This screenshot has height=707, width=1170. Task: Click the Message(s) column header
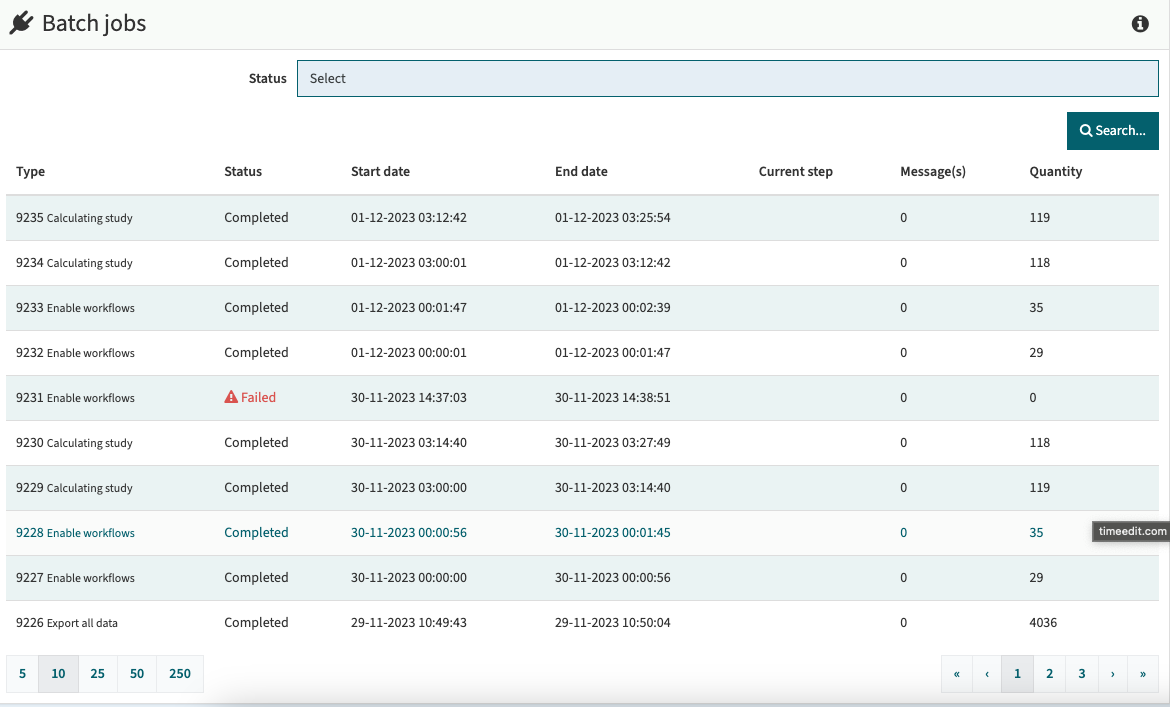pos(933,172)
